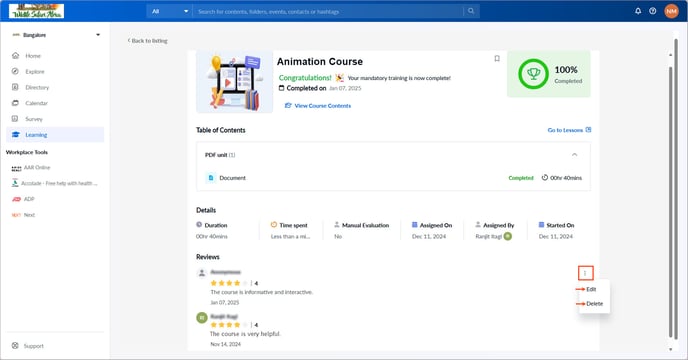The width and height of the screenshot is (688, 360).
Task: Click the green Completed status text
Action: click(521, 178)
